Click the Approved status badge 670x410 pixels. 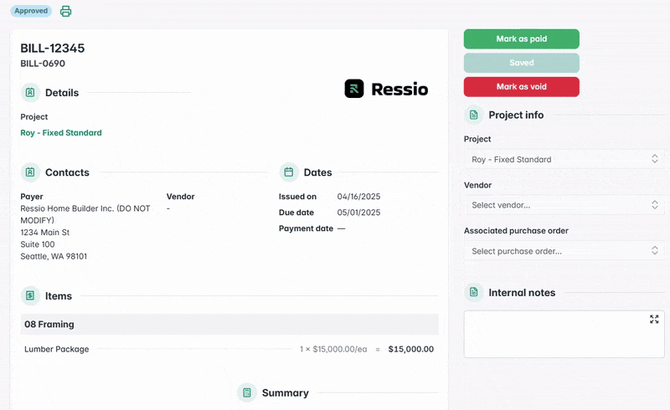tap(30, 11)
